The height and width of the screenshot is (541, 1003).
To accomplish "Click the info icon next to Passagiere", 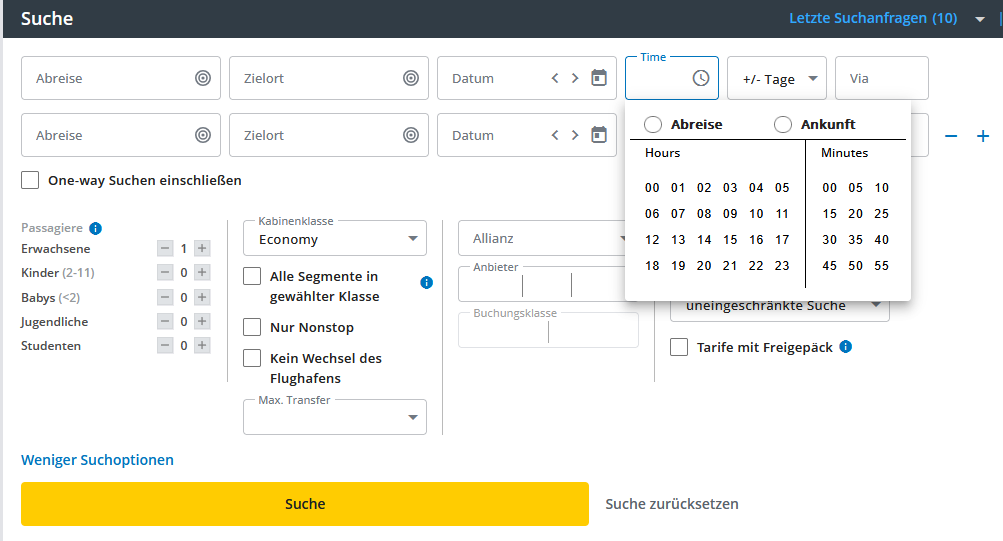I will tap(95, 228).
